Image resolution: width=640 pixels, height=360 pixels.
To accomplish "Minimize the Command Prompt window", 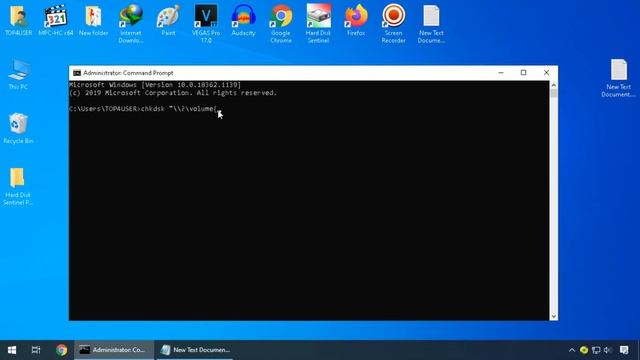I will pos(501,73).
